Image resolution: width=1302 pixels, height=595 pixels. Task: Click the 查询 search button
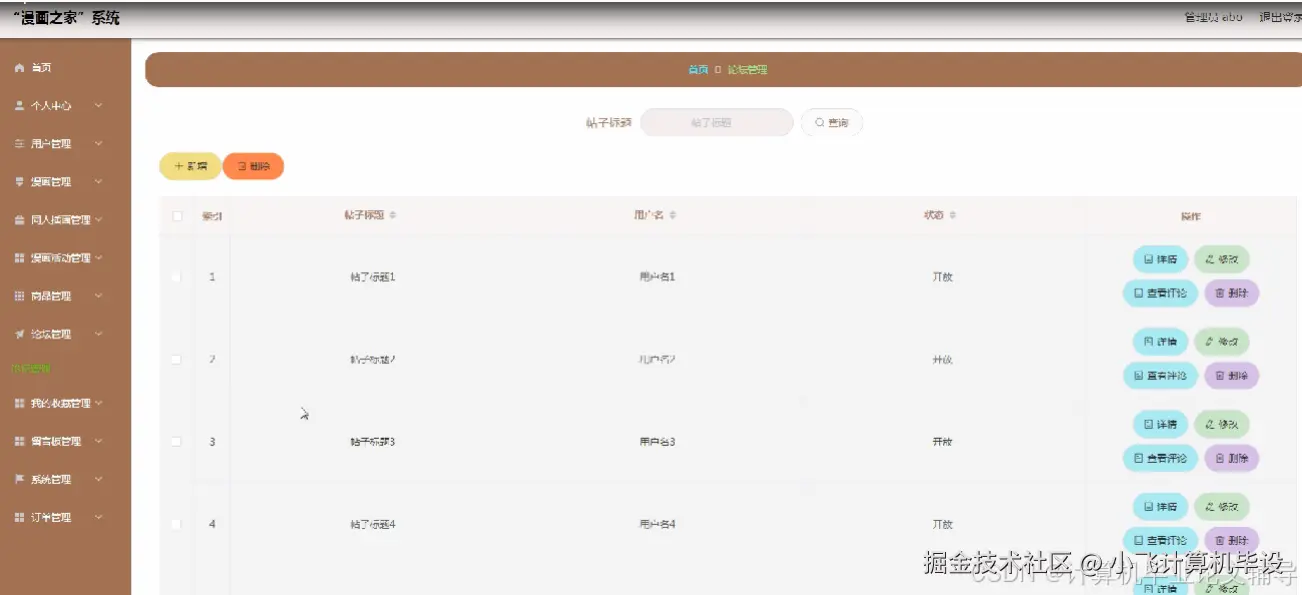(831, 123)
